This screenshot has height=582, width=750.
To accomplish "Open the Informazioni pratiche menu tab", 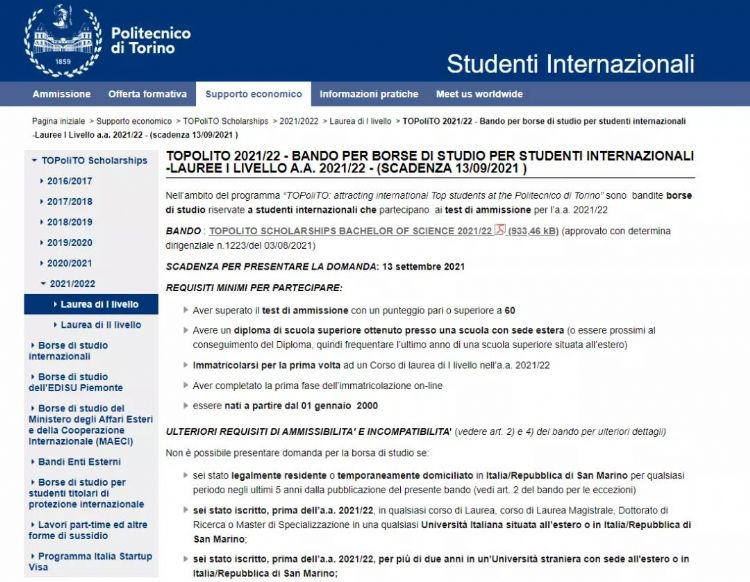I will (369, 94).
